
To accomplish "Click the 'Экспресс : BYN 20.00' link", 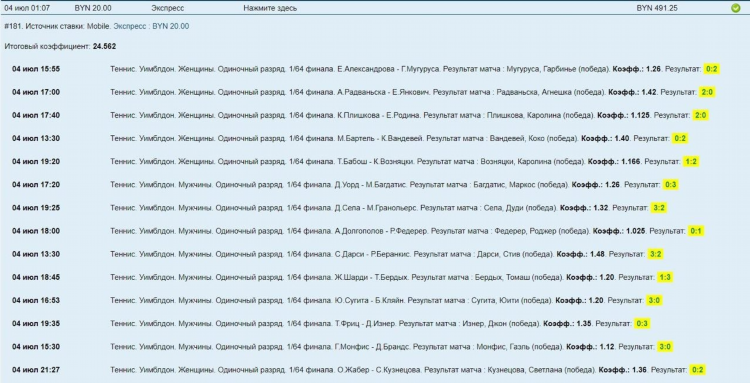I will 151,26.
